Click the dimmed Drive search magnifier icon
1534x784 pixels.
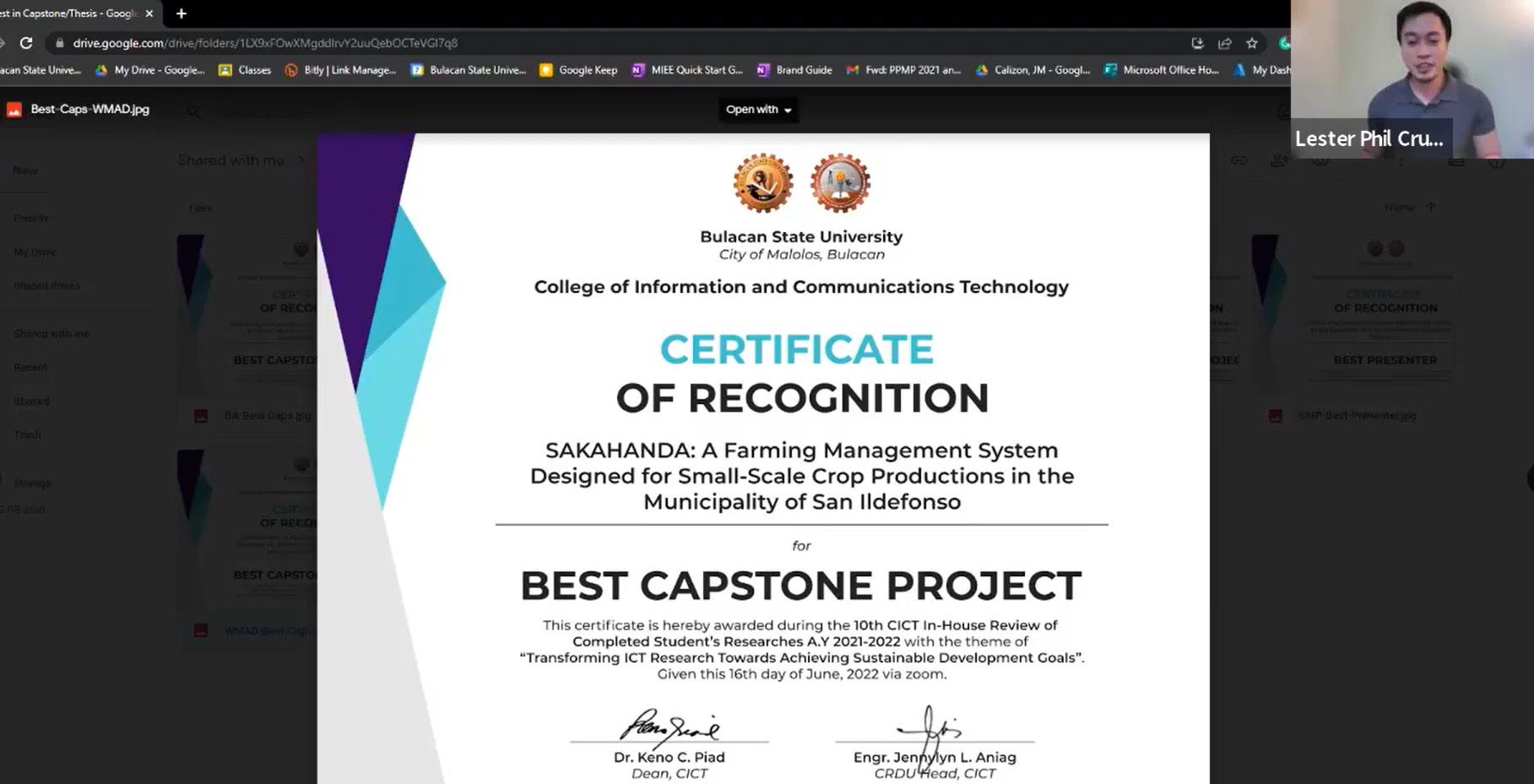[193, 112]
